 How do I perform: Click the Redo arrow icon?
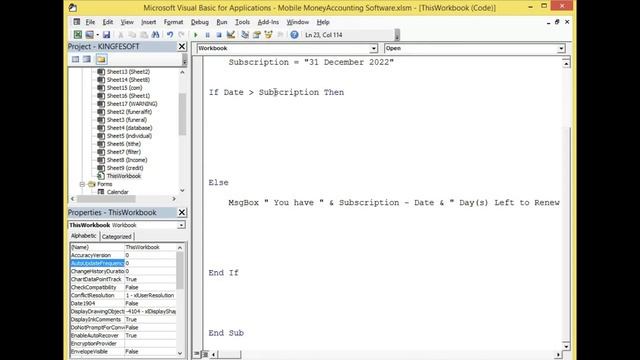click(181, 35)
